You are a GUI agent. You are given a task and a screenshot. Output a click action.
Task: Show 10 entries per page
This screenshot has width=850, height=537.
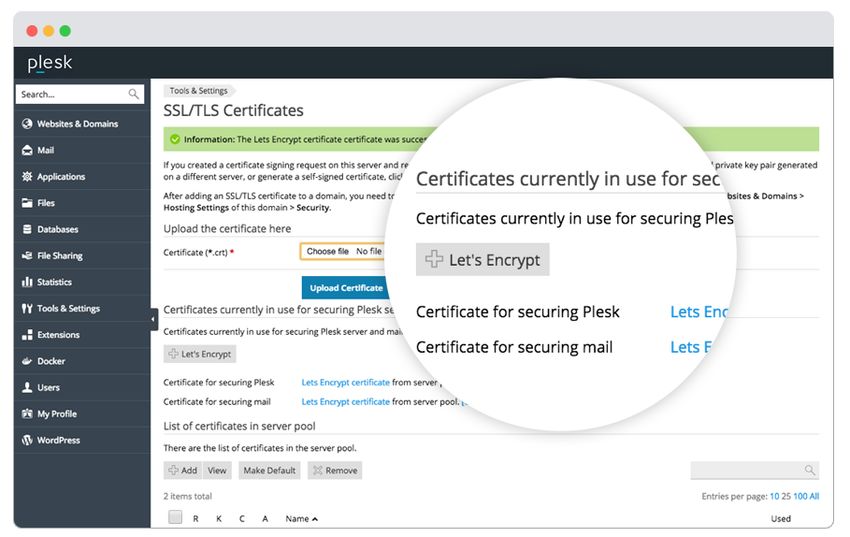(774, 496)
